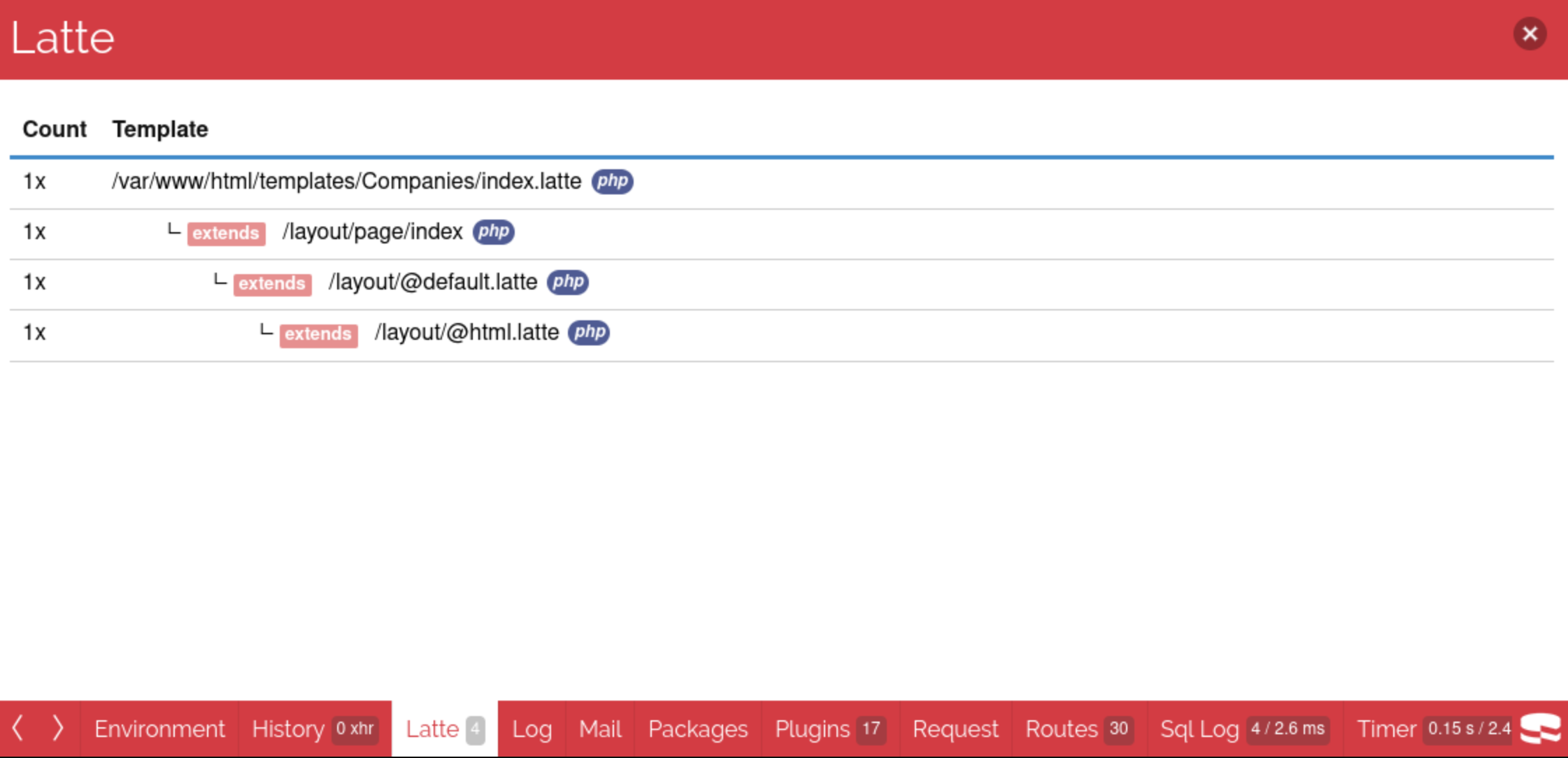Click php badge beside /layout/@default.latte
Viewport: 1568px width, 758px height.
567,282
